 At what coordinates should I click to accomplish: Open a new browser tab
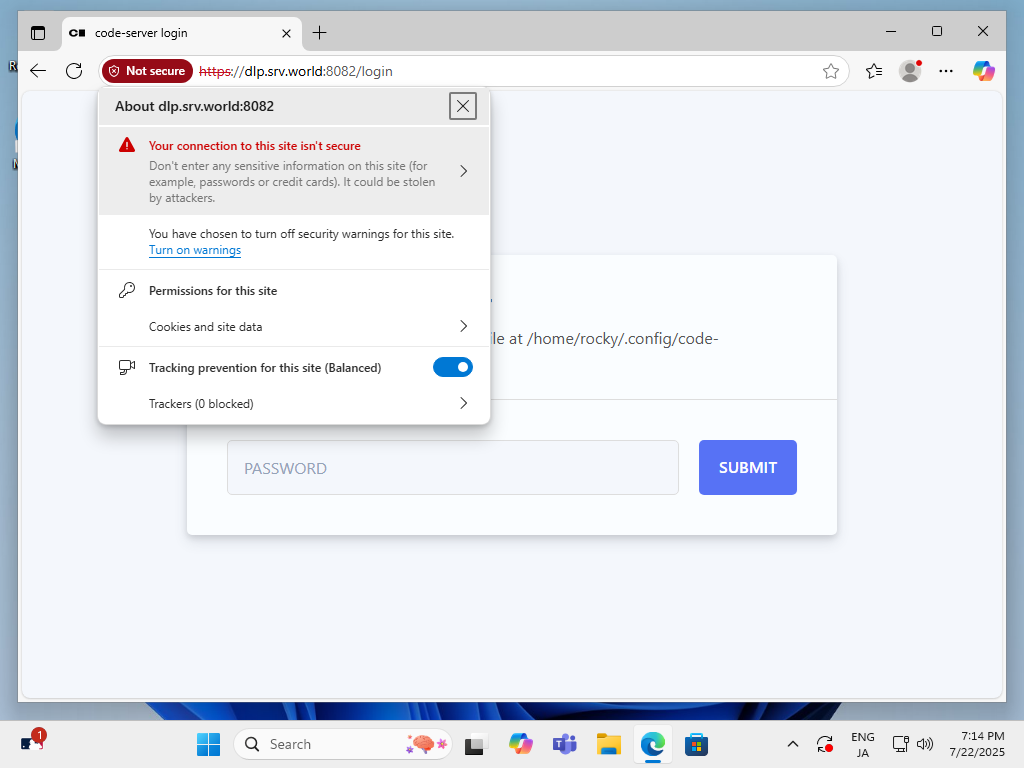(319, 33)
